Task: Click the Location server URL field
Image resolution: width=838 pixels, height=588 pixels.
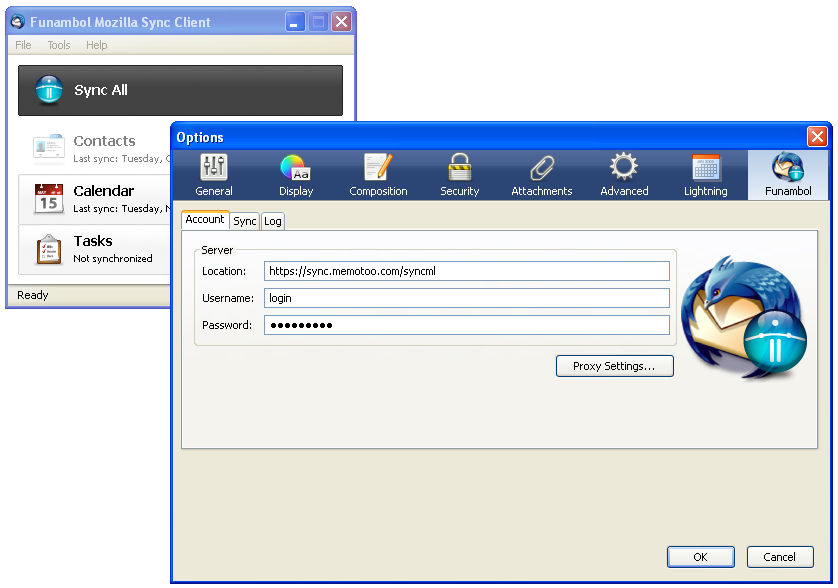Action: click(x=467, y=271)
